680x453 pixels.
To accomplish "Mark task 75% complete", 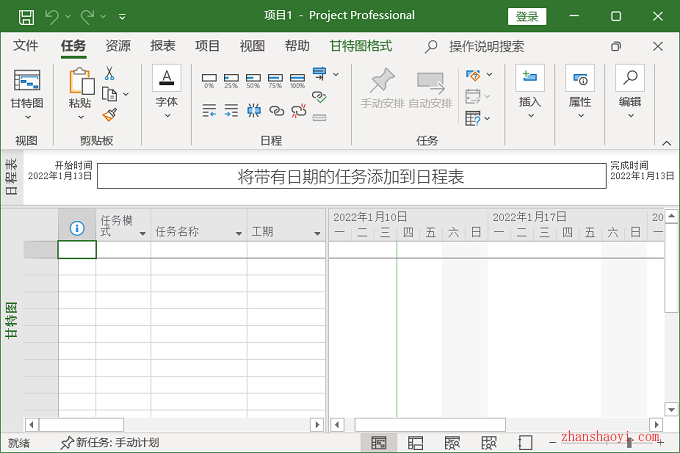I will click(275, 81).
